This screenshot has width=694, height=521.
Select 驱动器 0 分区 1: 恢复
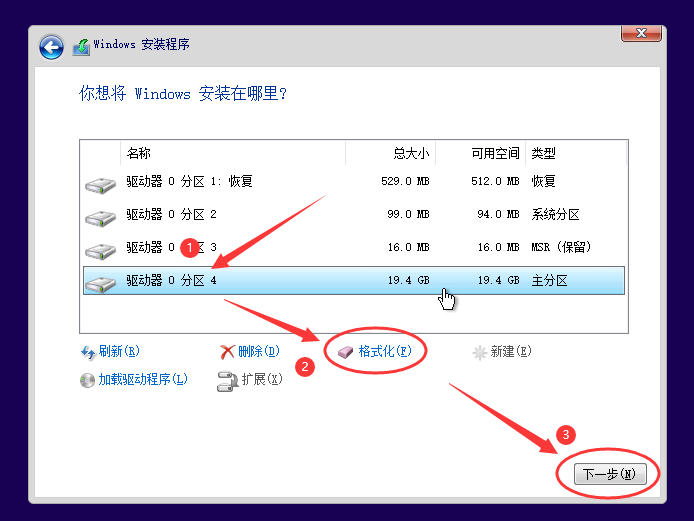coord(354,181)
